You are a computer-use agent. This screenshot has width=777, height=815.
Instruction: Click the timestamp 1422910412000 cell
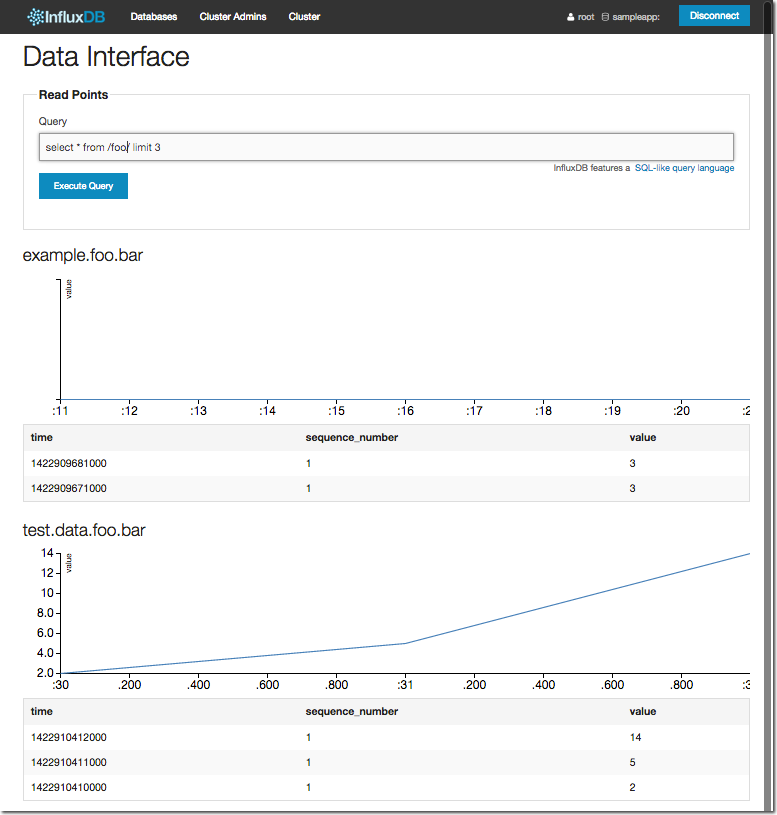pyautogui.click(x=69, y=737)
